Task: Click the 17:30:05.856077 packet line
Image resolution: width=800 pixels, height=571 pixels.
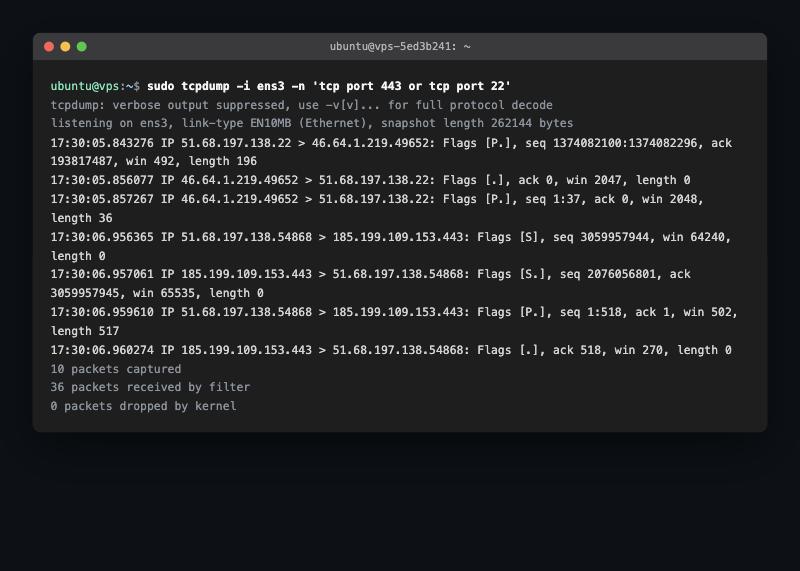Action: click(370, 180)
